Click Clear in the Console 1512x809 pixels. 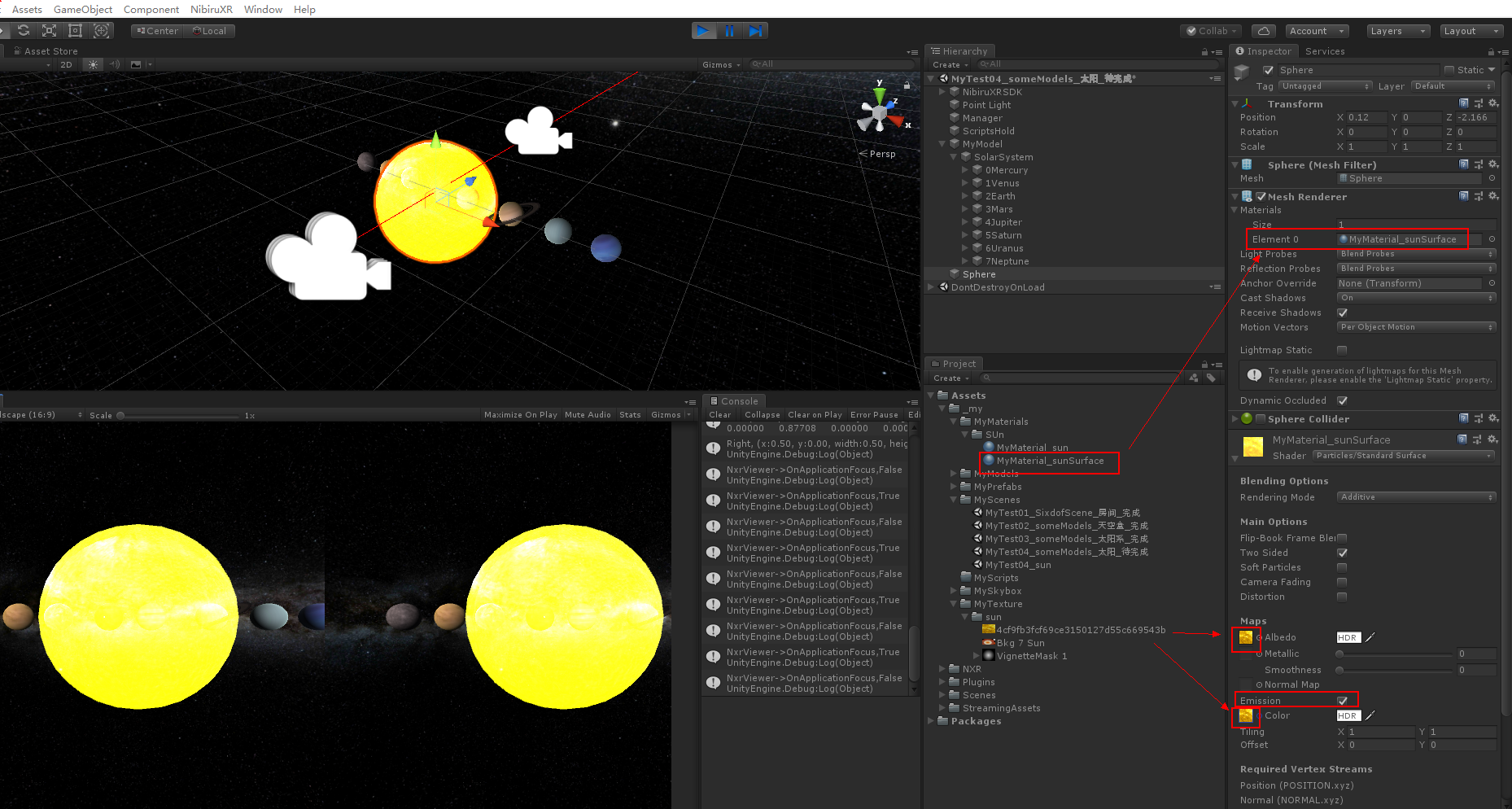point(719,414)
